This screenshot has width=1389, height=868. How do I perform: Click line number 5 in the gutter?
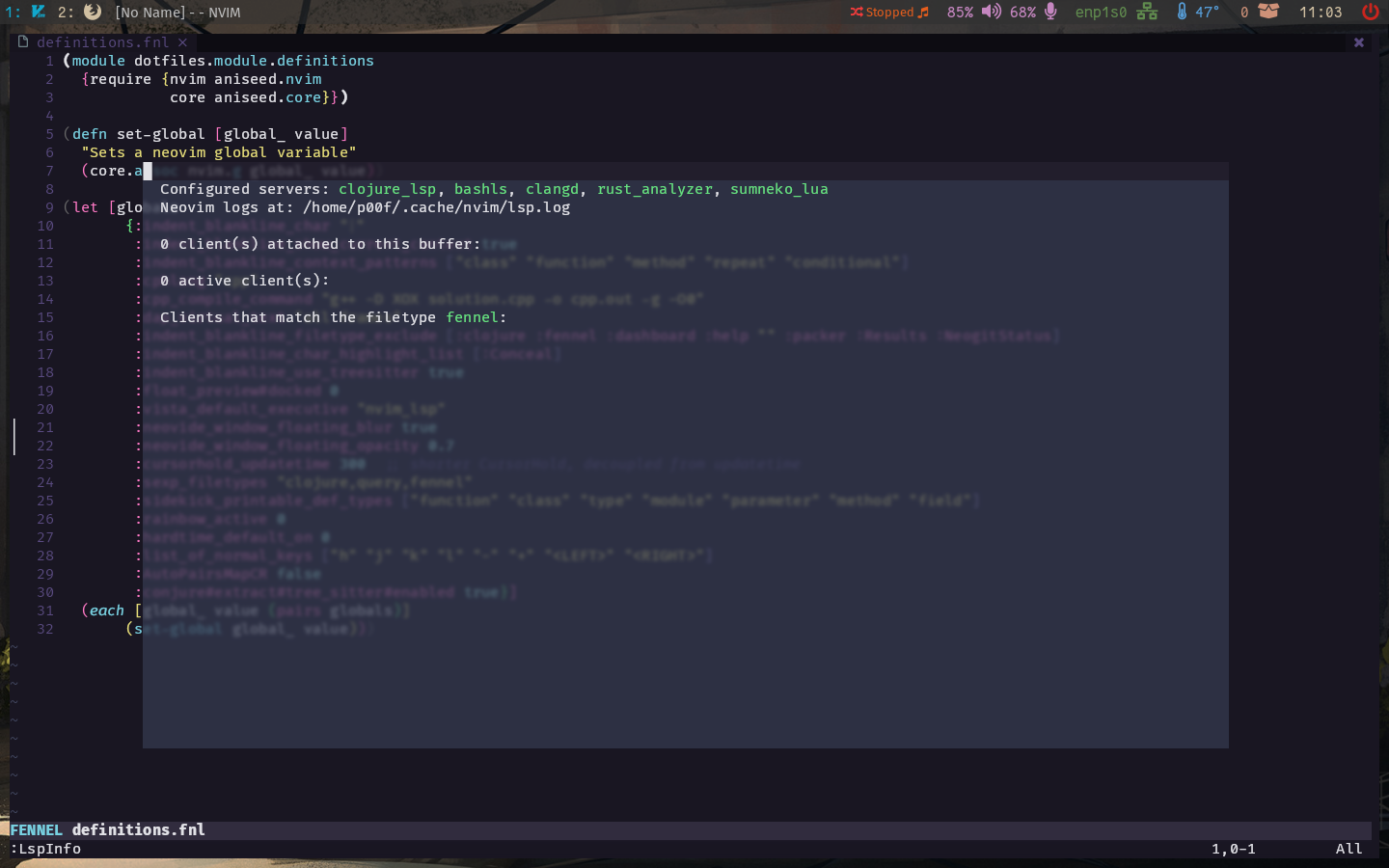point(49,134)
